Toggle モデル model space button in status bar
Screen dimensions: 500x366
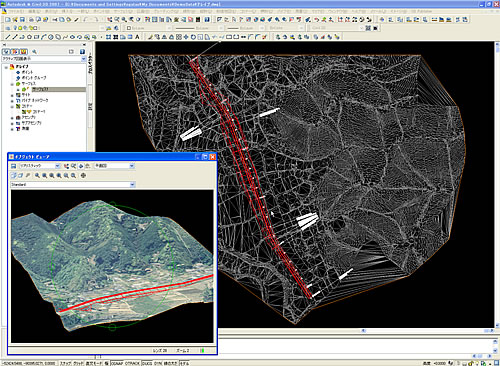click(184, 363)
